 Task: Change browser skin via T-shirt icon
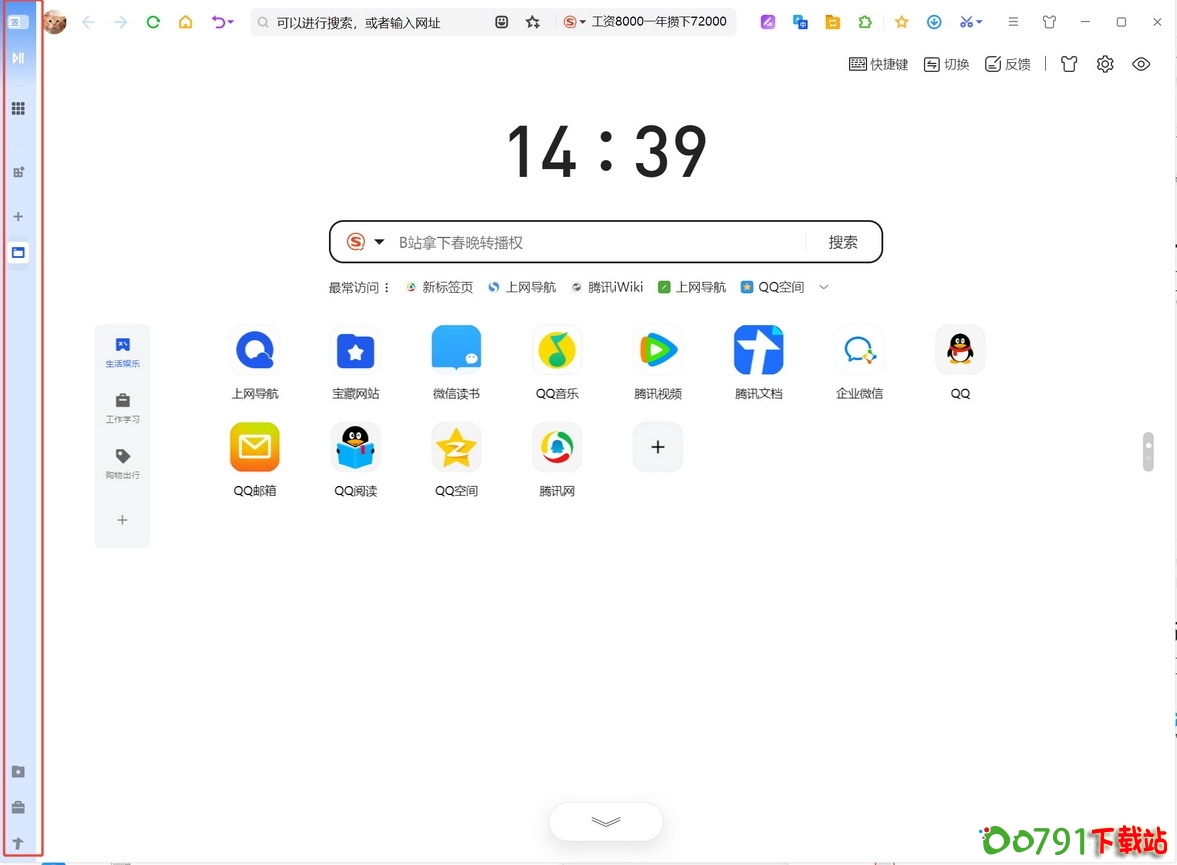pos(1049,21)
